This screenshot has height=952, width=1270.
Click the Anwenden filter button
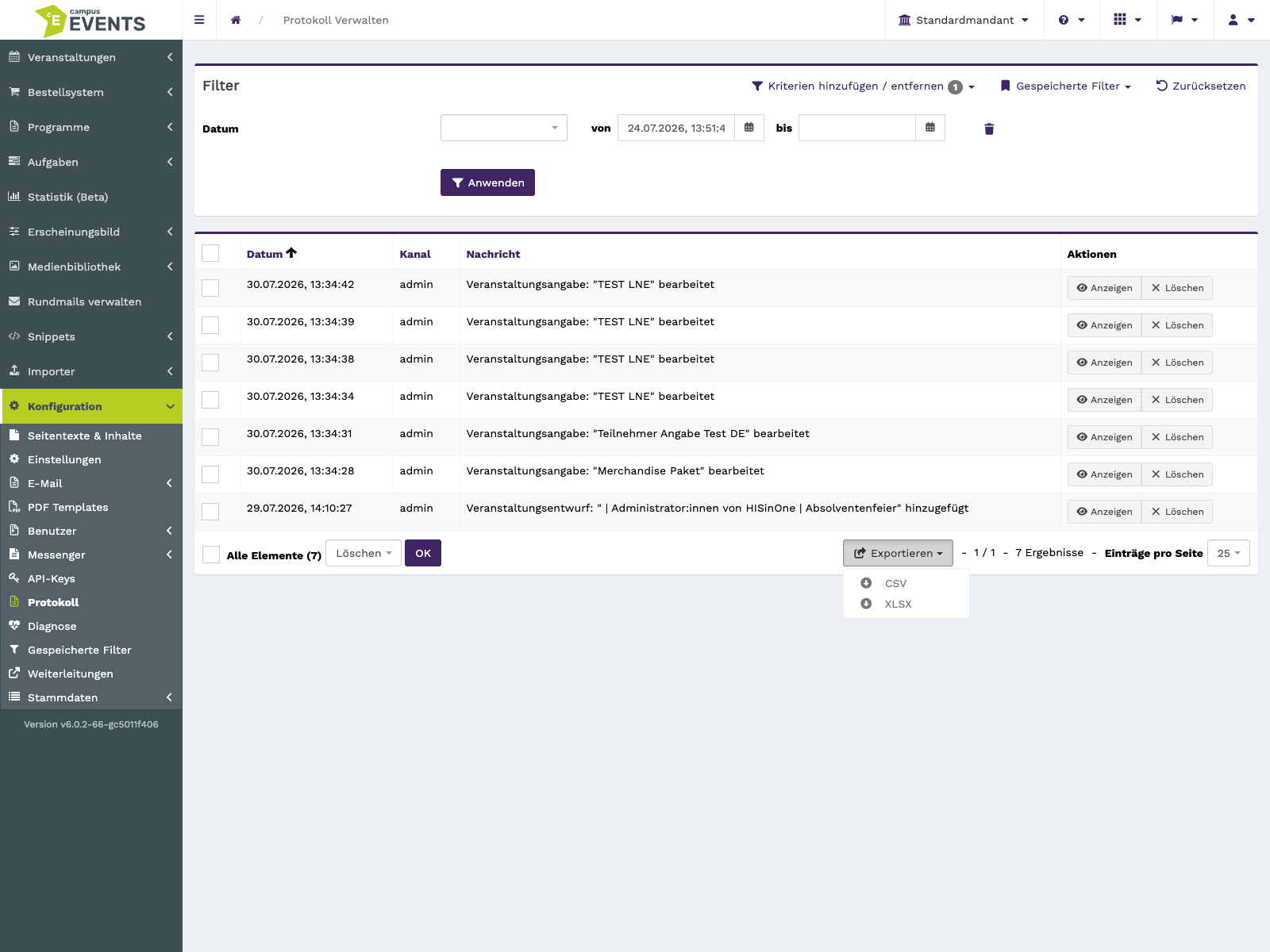(487, 182)
